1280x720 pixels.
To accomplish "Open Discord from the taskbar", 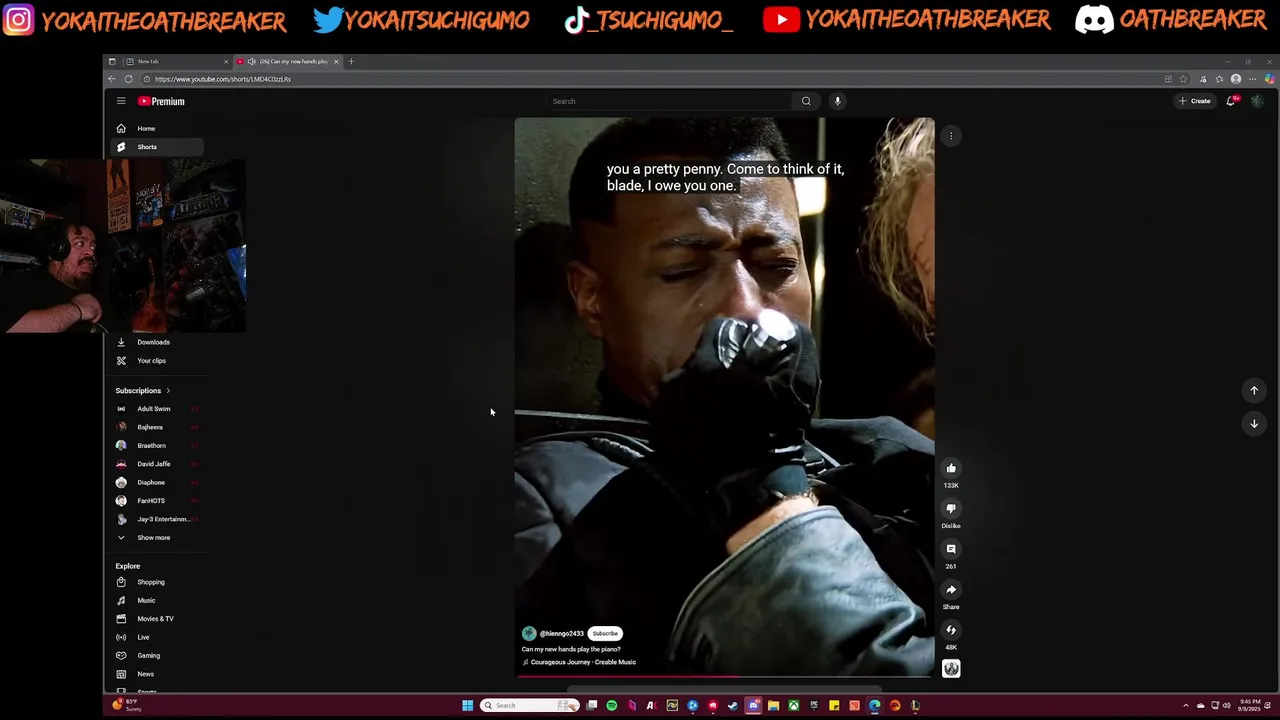I will tap(753, 705).
